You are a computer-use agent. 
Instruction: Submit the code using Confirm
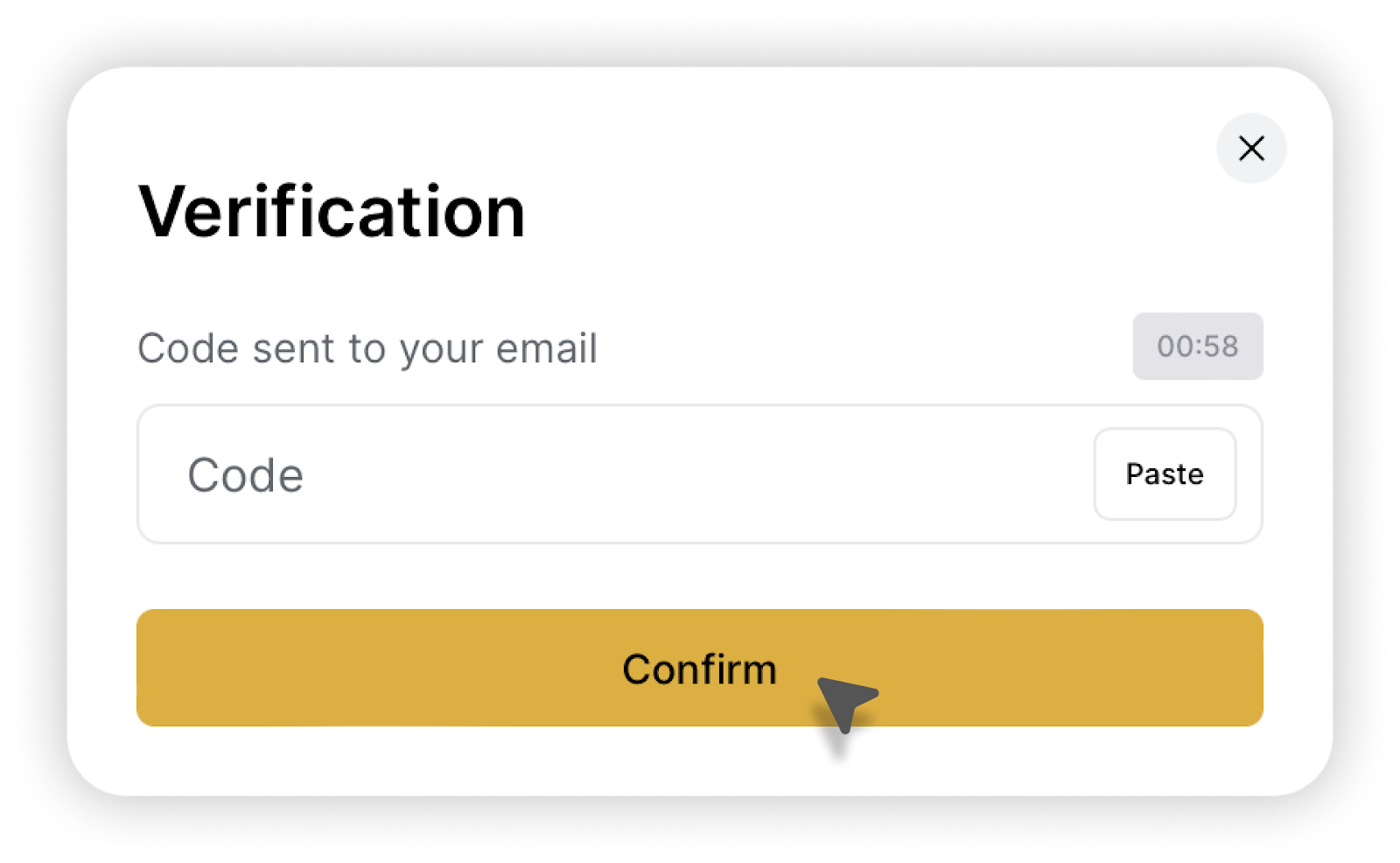click(x=699, y=668)
